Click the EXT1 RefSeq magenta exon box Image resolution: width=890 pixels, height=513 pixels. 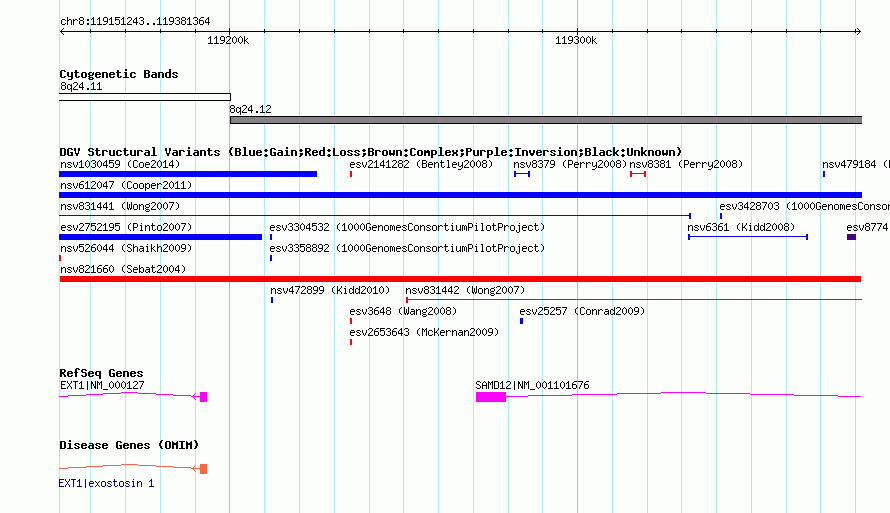pyautogui.click(x=204, y=397)
